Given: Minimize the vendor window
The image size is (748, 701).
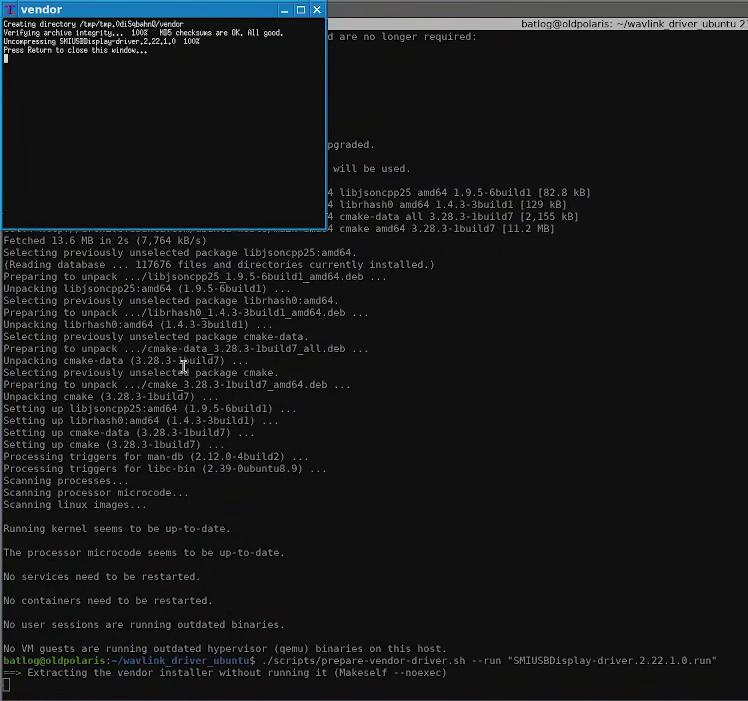Looking at the screenshot, I should 285,10.
